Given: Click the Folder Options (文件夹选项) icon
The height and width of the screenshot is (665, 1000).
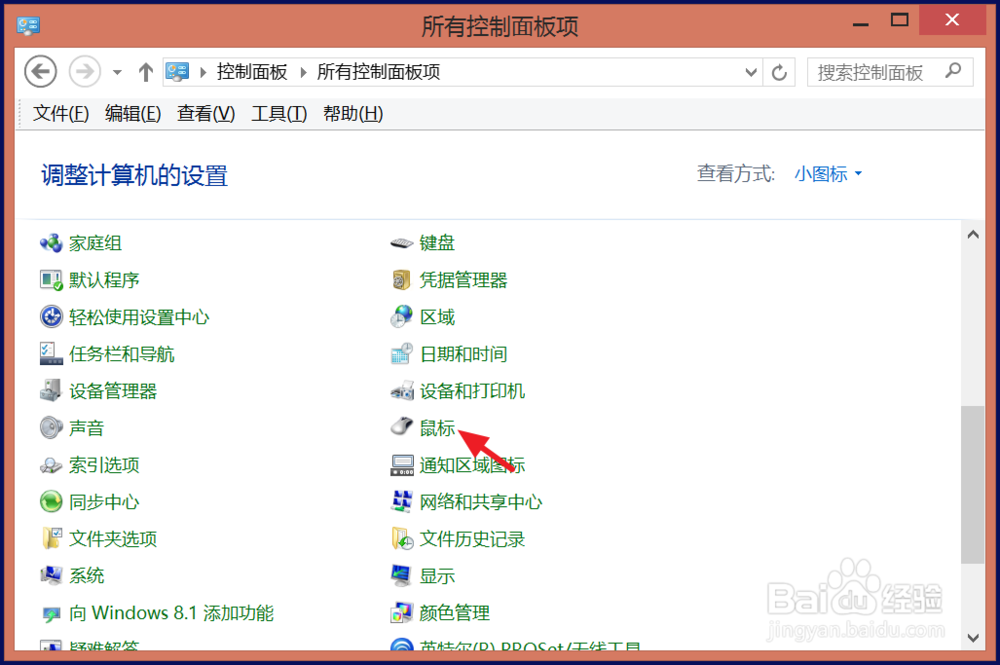Looking at the screenshot, I should (51, 539).
